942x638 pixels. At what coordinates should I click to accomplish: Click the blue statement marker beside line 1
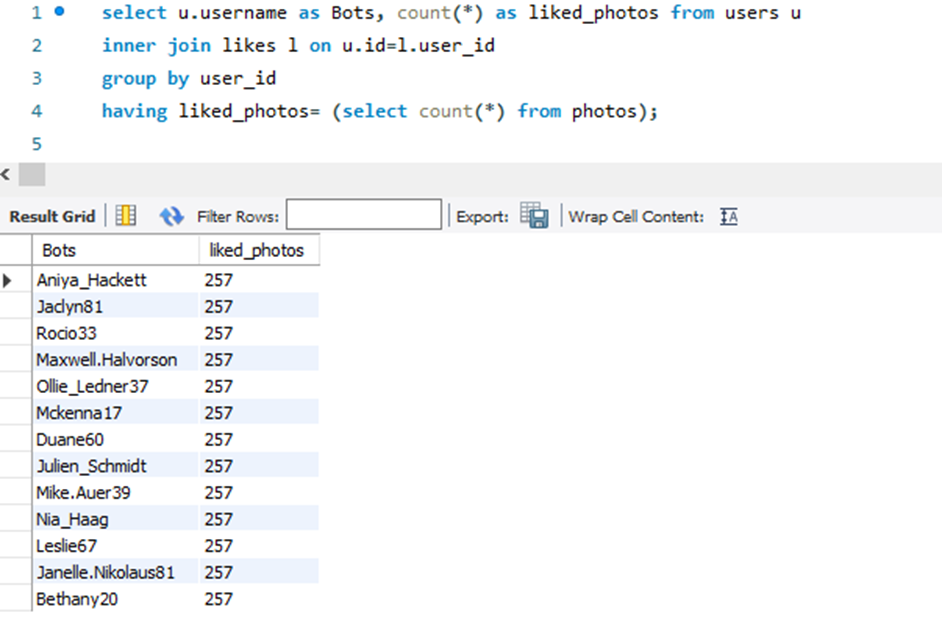click(x=58, y=12)
